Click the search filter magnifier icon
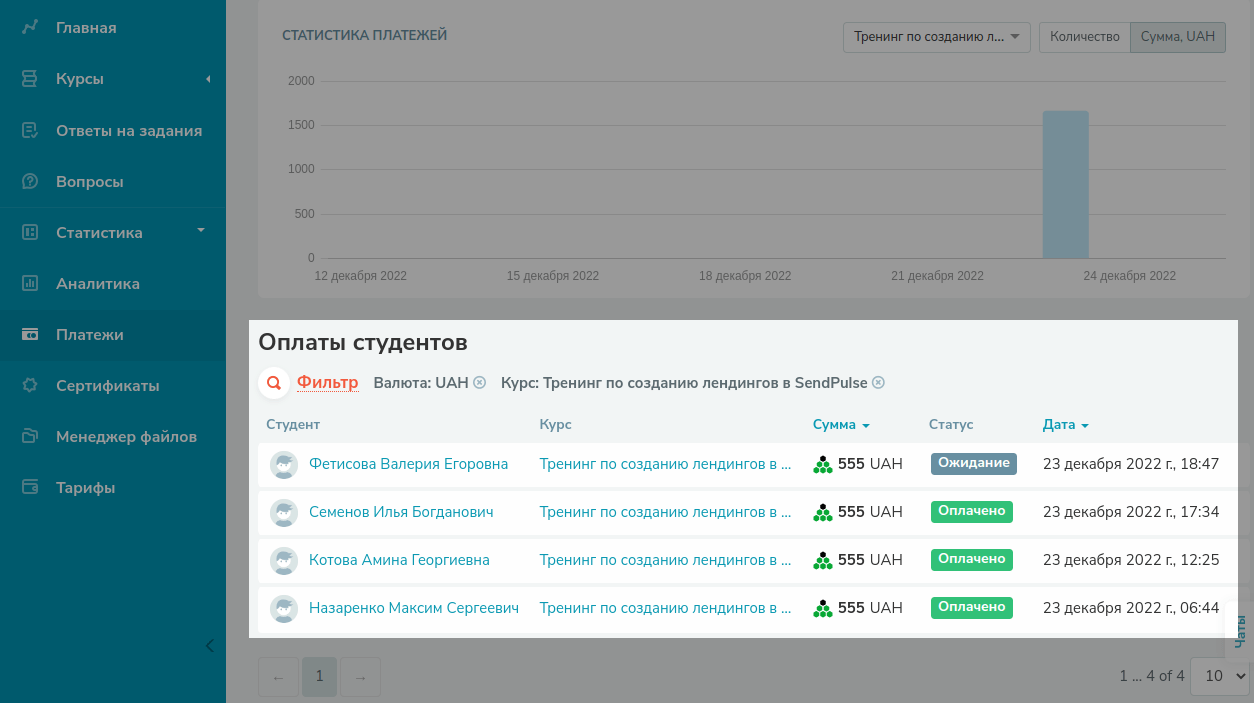 (x=273, y=383)
